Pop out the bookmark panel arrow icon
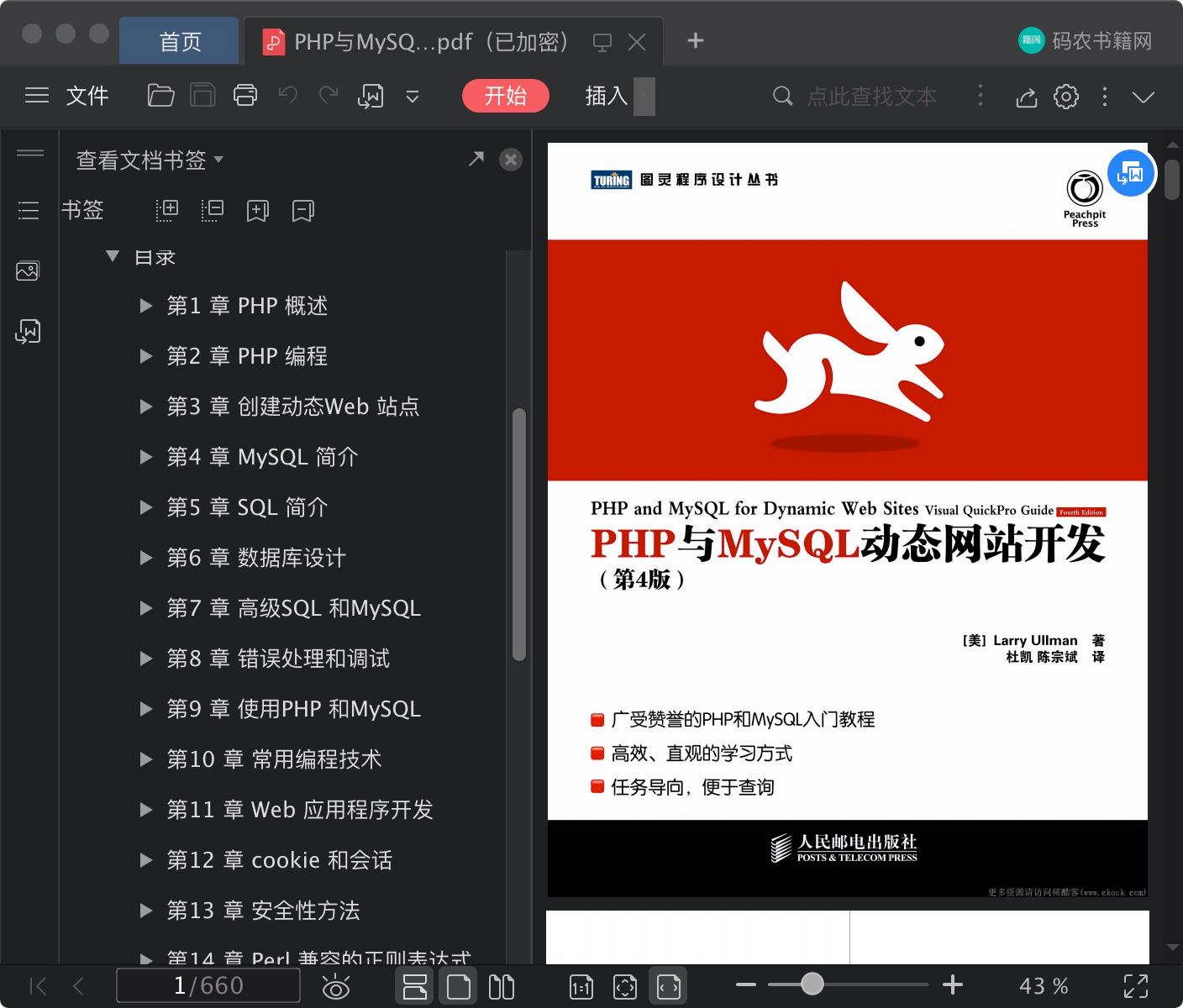 click(476, 159)
